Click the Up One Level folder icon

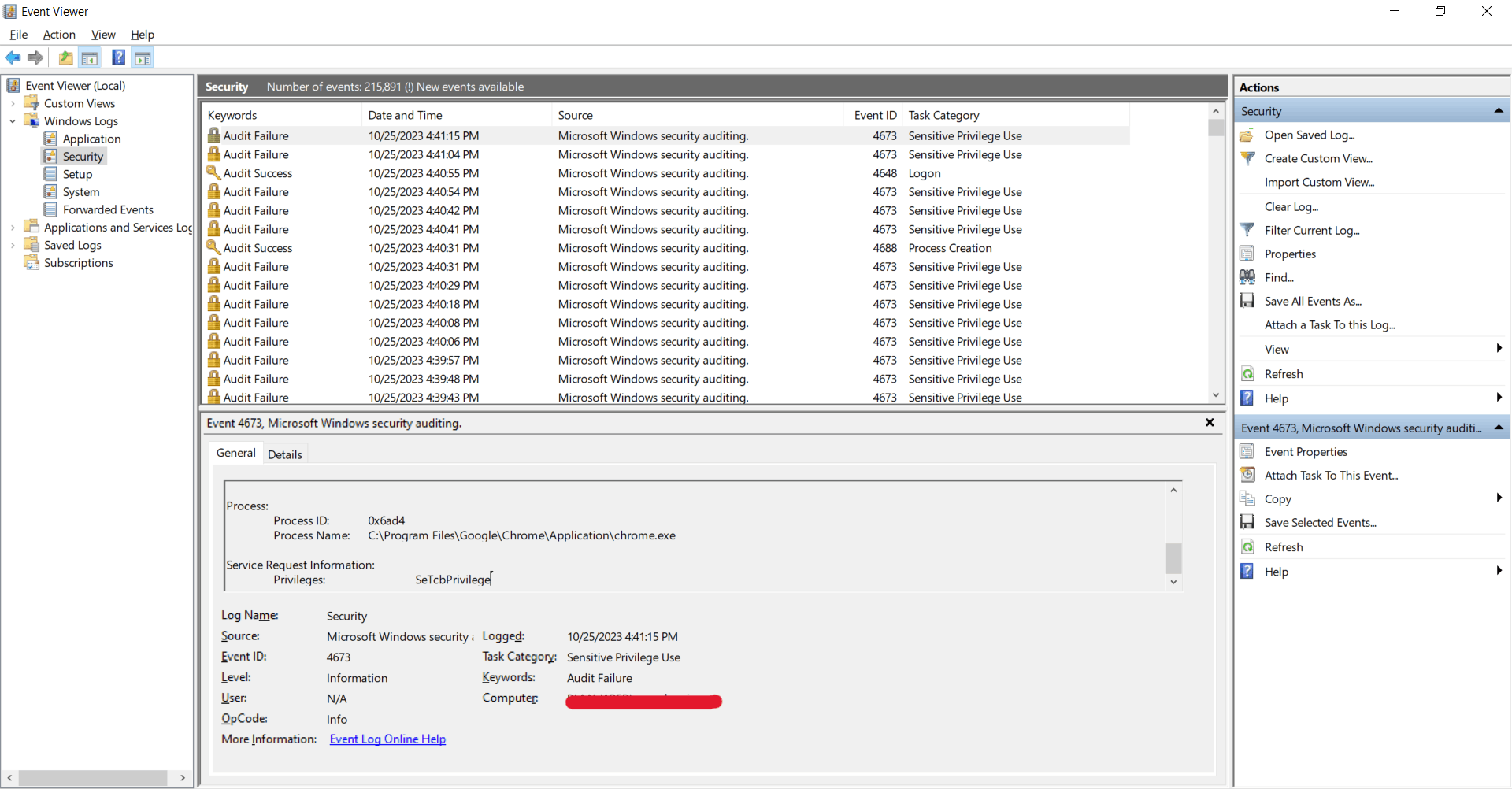click(66, 57)
